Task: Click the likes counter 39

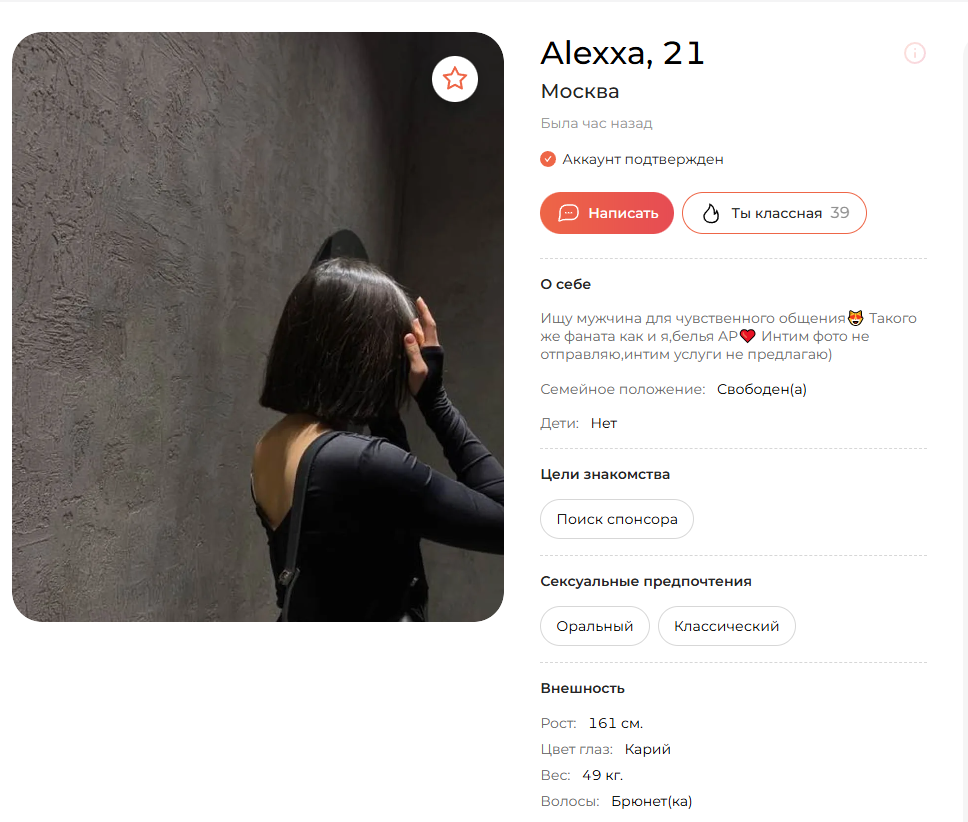Action: tap(840, 213)
